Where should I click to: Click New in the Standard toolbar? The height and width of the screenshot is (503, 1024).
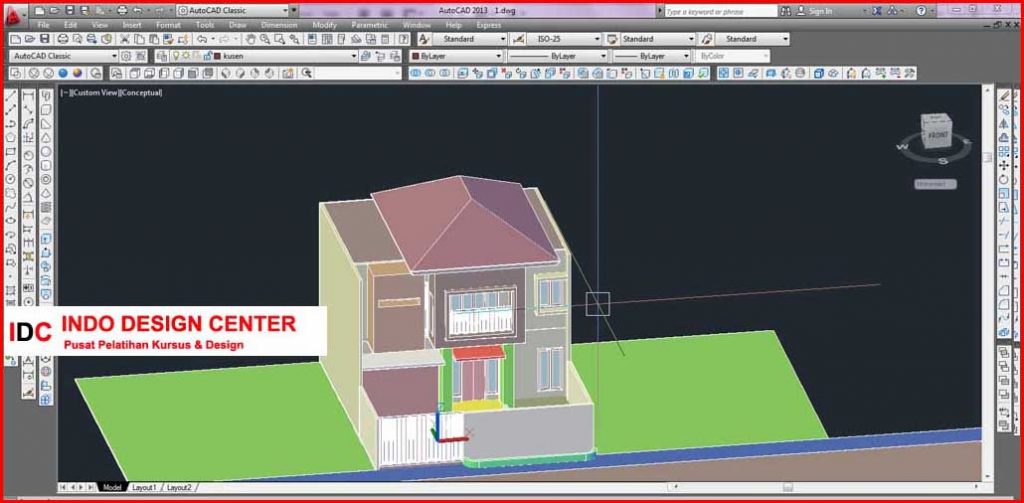point(16,39)
